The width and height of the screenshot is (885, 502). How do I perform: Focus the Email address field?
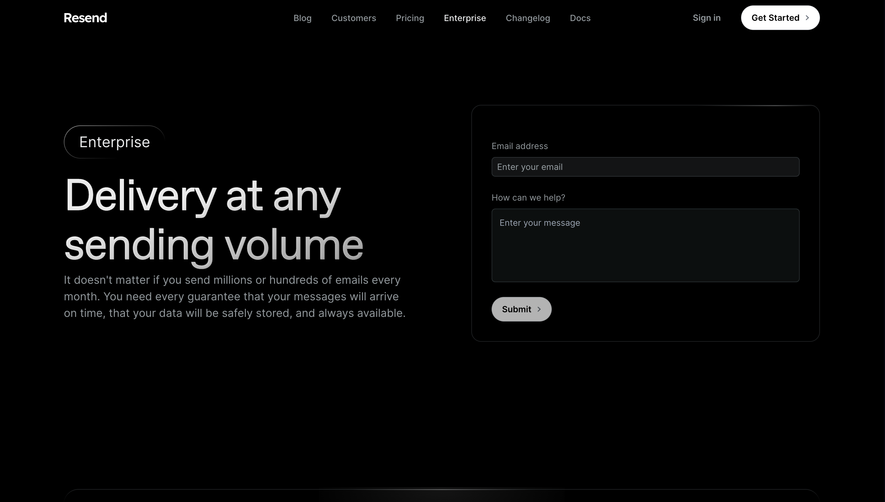(645, 167)
